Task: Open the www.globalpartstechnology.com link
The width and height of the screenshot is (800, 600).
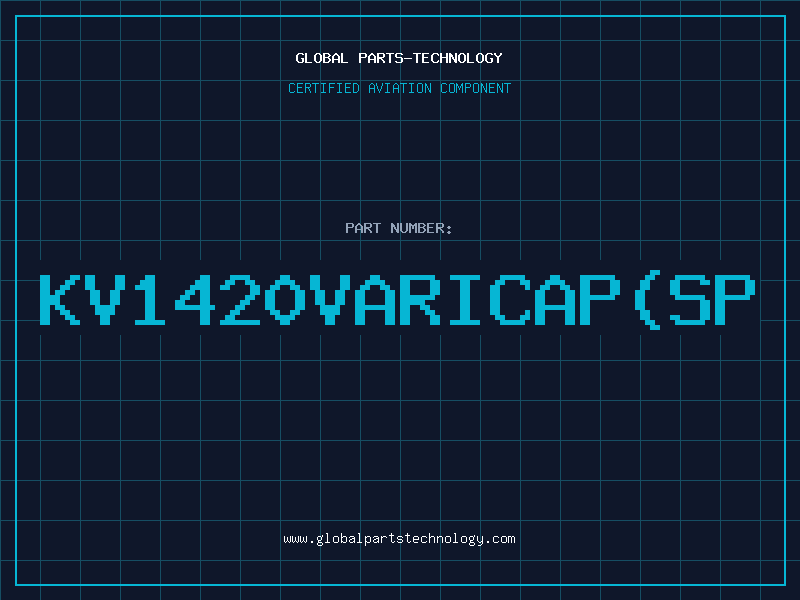Action: [x=399, y=539]
